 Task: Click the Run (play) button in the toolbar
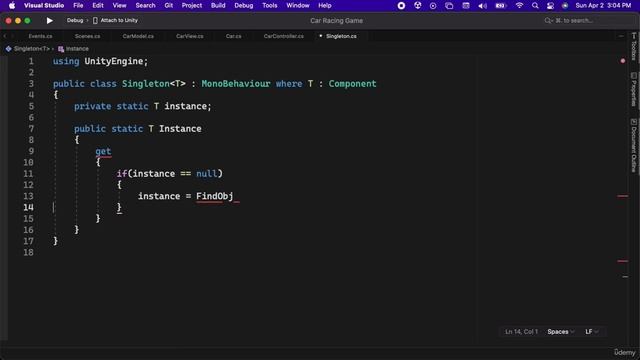click(x=49, y=20)
